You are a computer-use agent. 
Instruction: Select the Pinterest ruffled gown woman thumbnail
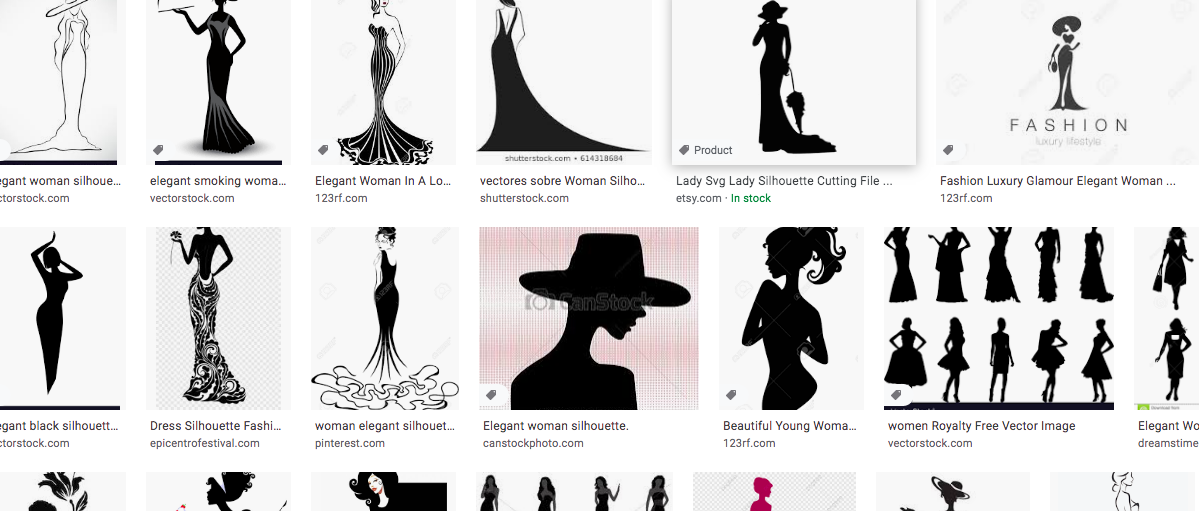[384, 318]
